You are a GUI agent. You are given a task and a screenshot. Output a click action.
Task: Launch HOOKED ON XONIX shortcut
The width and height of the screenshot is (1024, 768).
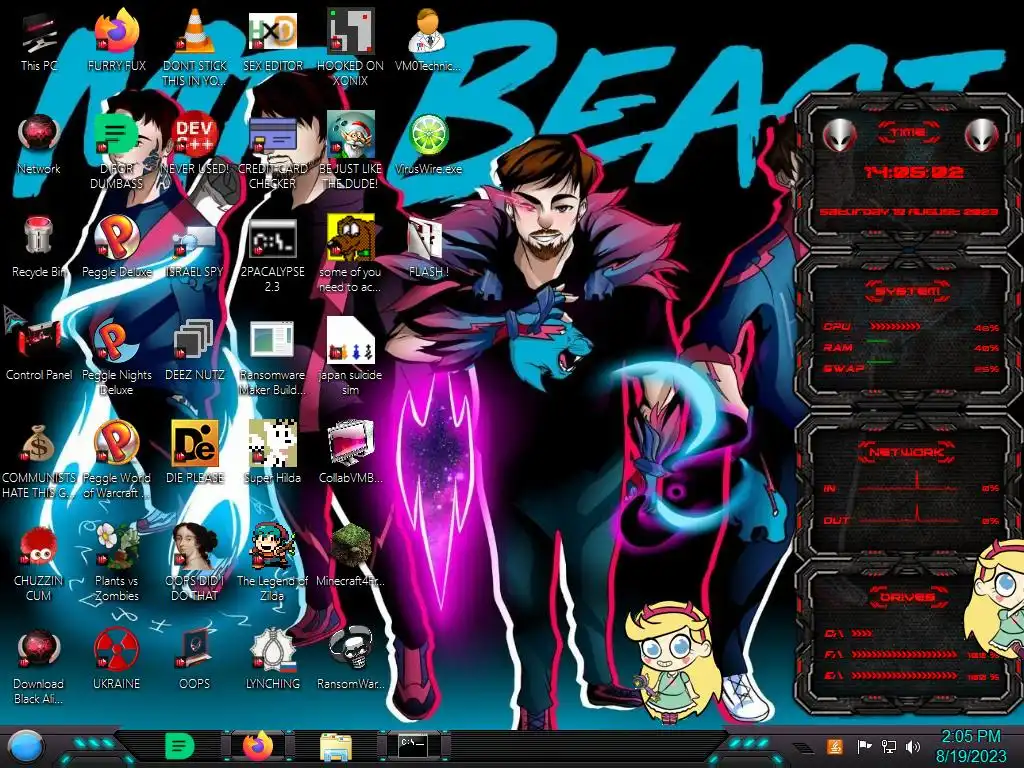[x=350, y=47]
